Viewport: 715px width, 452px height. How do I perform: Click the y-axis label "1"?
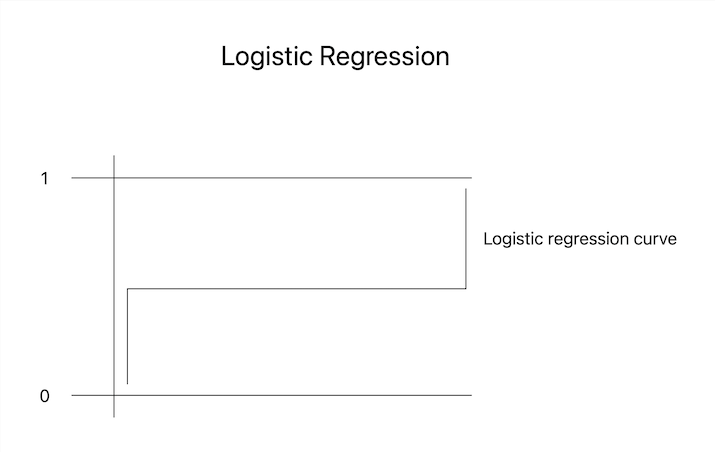pos(45,178)
